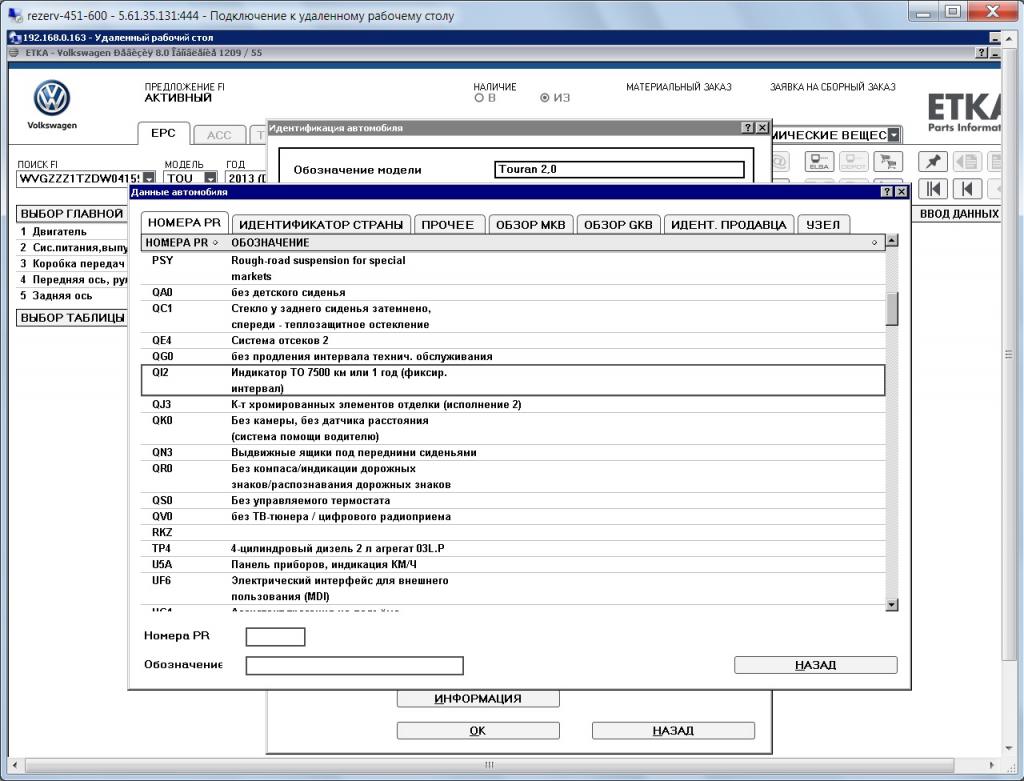Click the list with left arrow icon
The height and width of the screenshot is (781, 1024).
(x=967, y=161)
